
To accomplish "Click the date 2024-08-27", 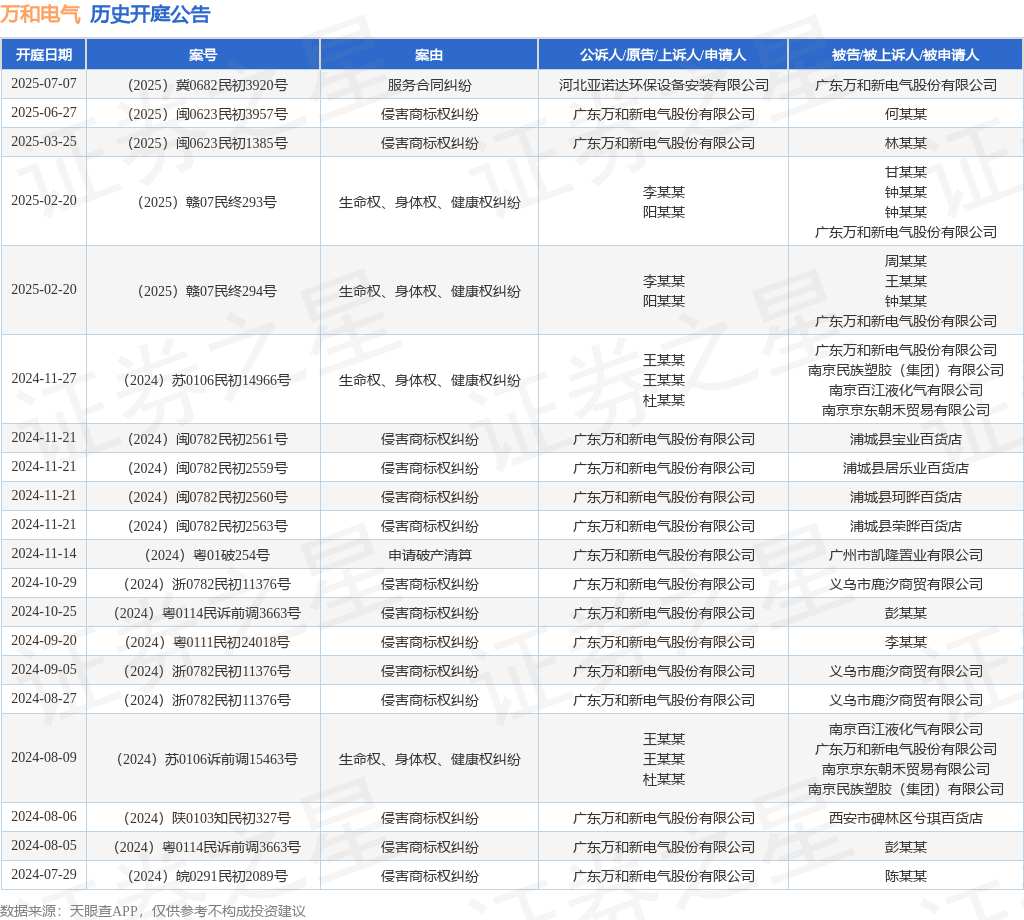I will click(x=44, y=699).
